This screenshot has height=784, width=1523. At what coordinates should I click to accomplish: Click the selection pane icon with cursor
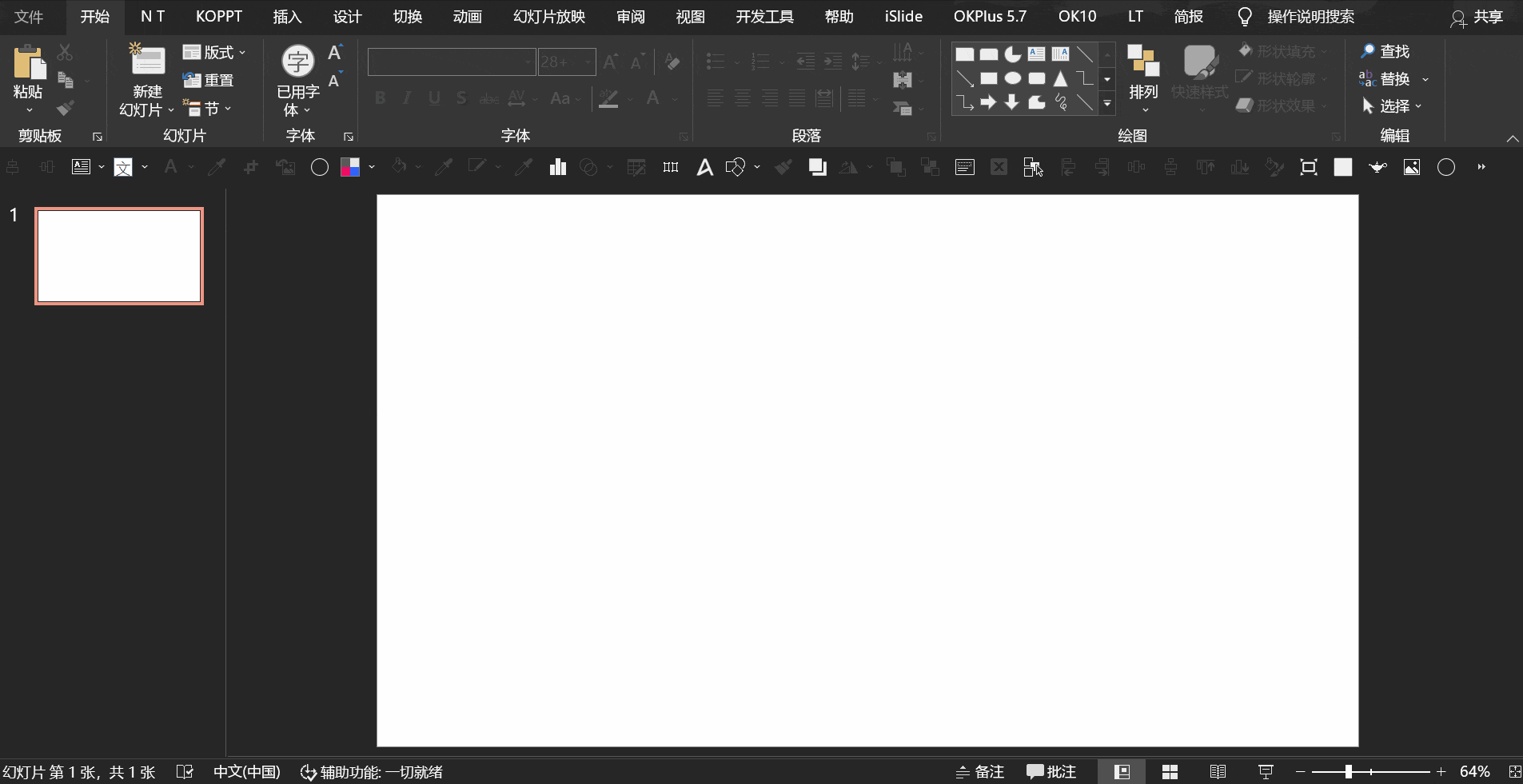point(1033,167)
